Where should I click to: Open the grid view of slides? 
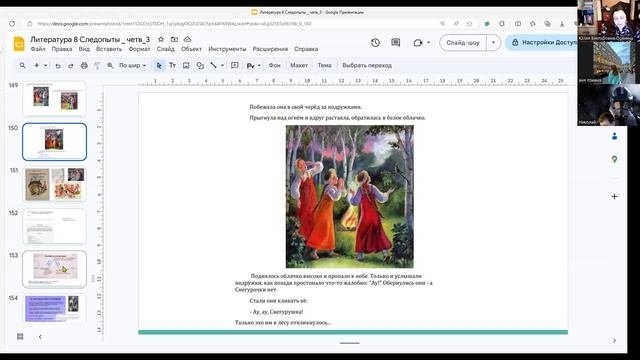click(20, 337)
